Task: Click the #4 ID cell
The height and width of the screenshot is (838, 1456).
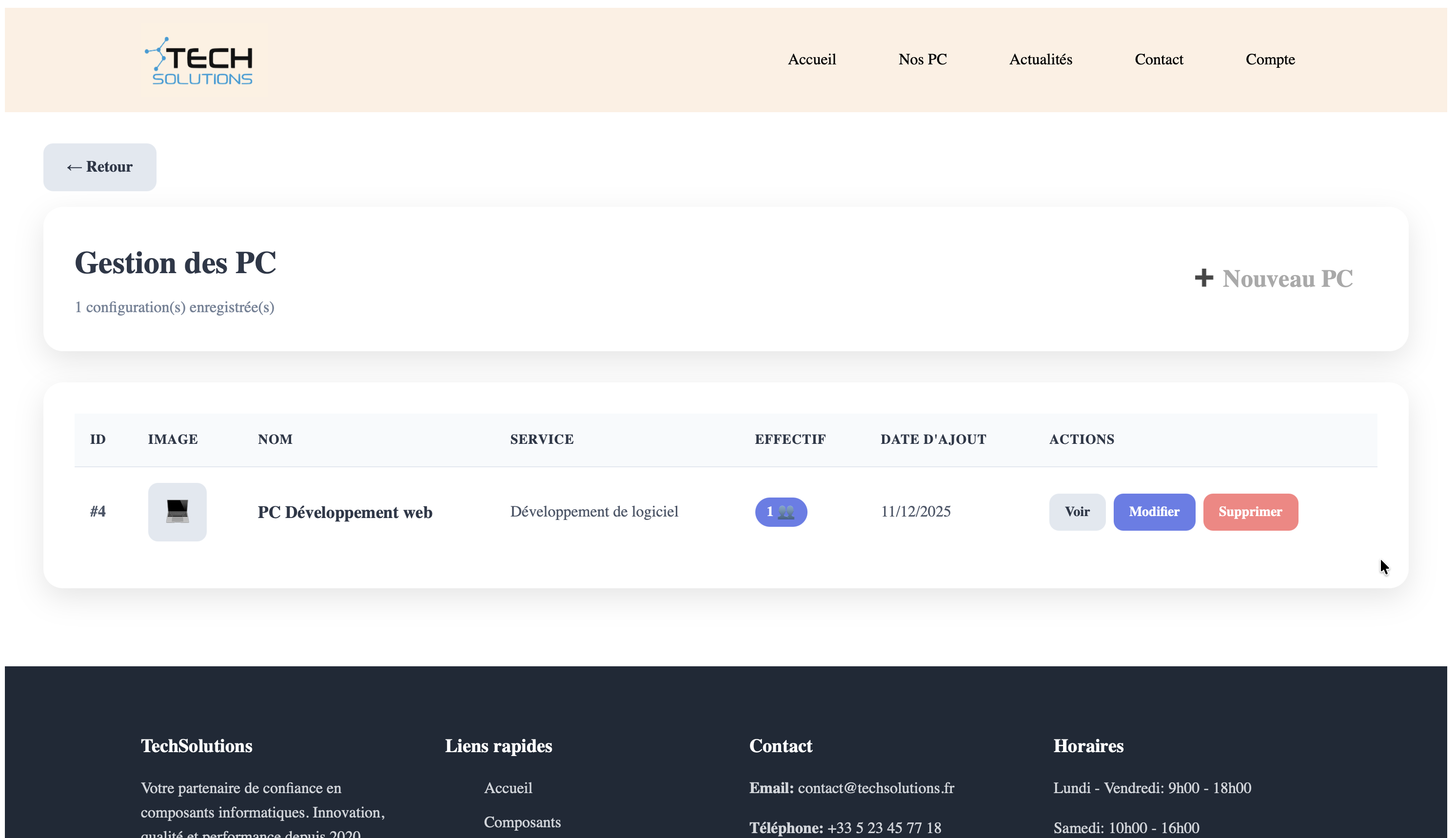Action: coord(98,511)
